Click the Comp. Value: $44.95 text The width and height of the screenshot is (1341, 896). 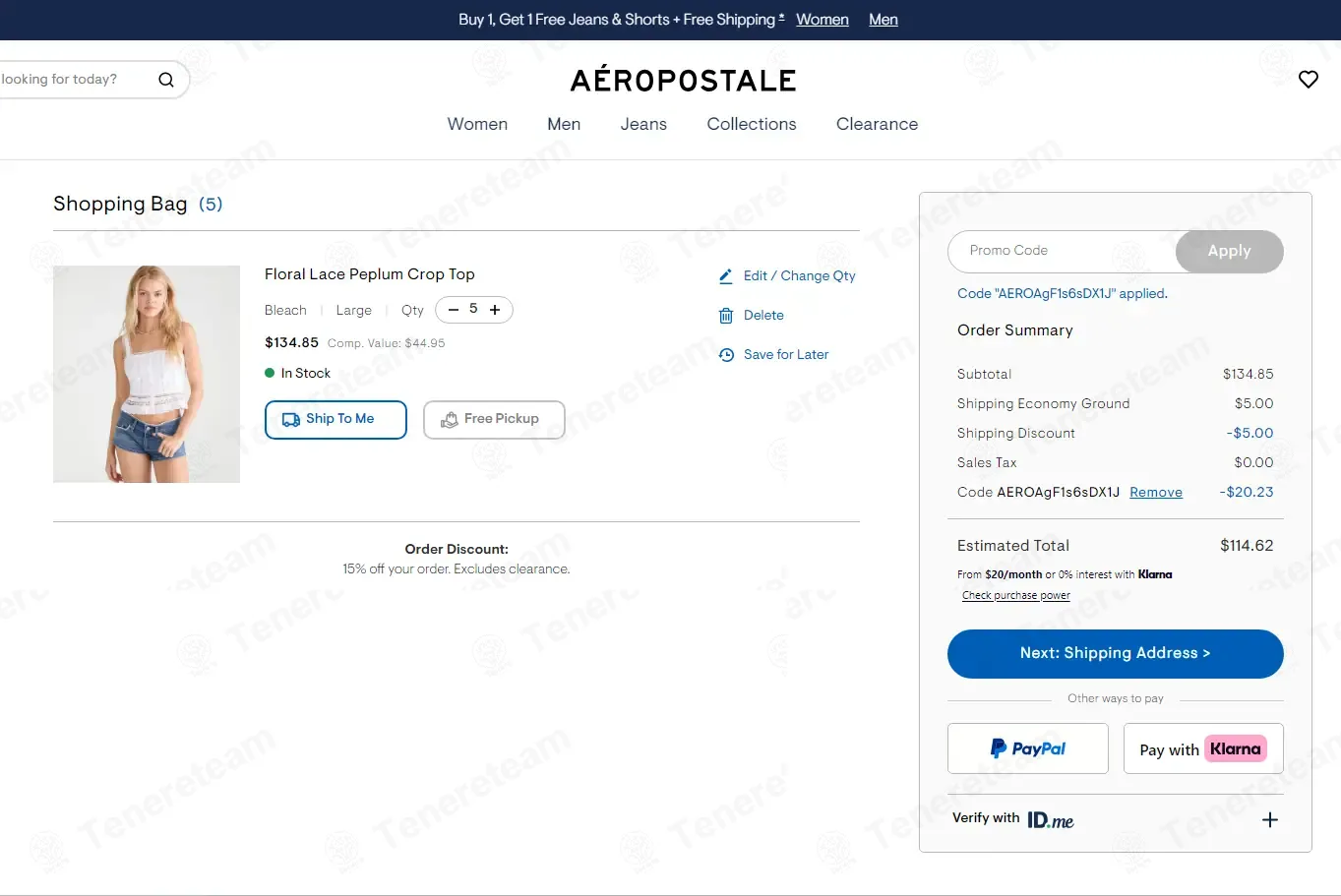click(387, 343)
